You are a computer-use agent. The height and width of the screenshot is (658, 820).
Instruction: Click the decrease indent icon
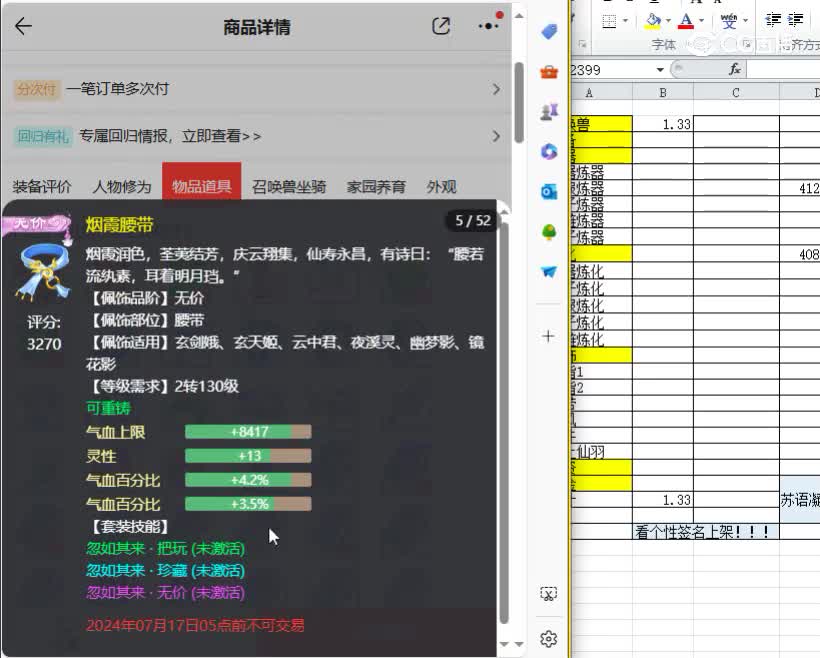[x=774, y=21]
